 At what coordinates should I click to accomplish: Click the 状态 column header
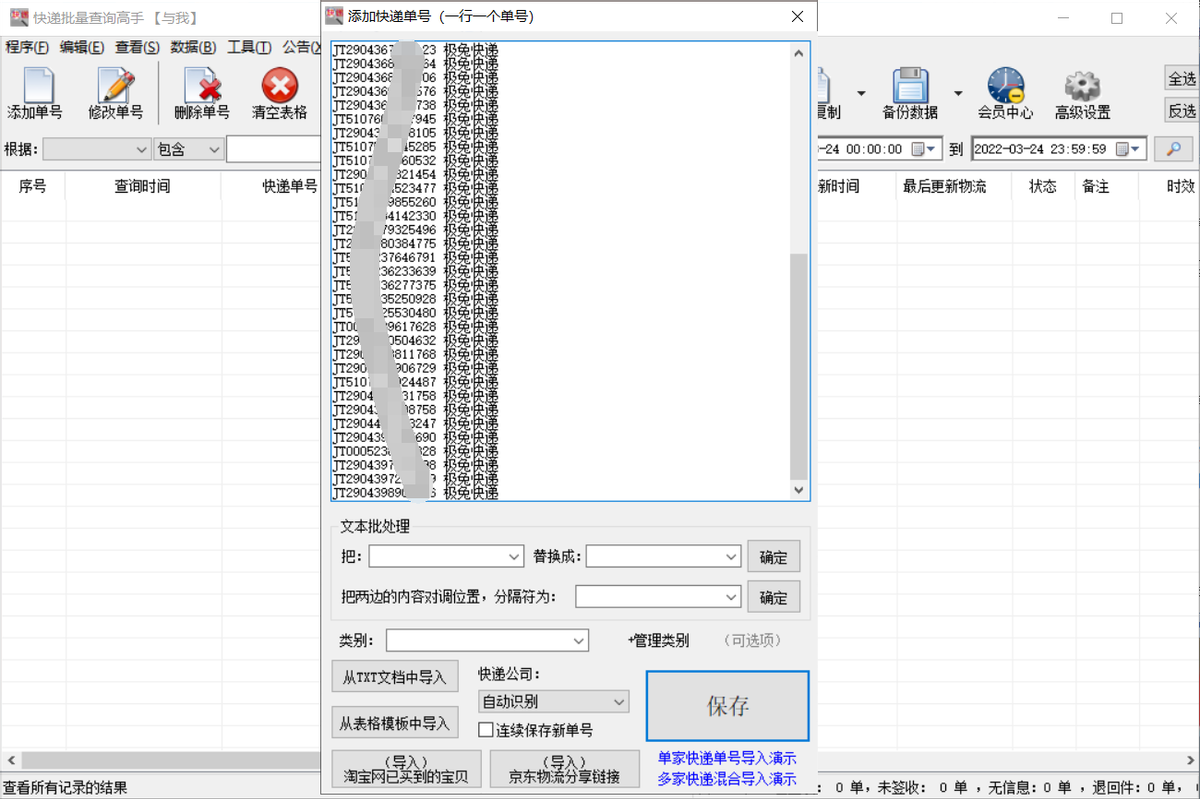tap(1043, 186)
